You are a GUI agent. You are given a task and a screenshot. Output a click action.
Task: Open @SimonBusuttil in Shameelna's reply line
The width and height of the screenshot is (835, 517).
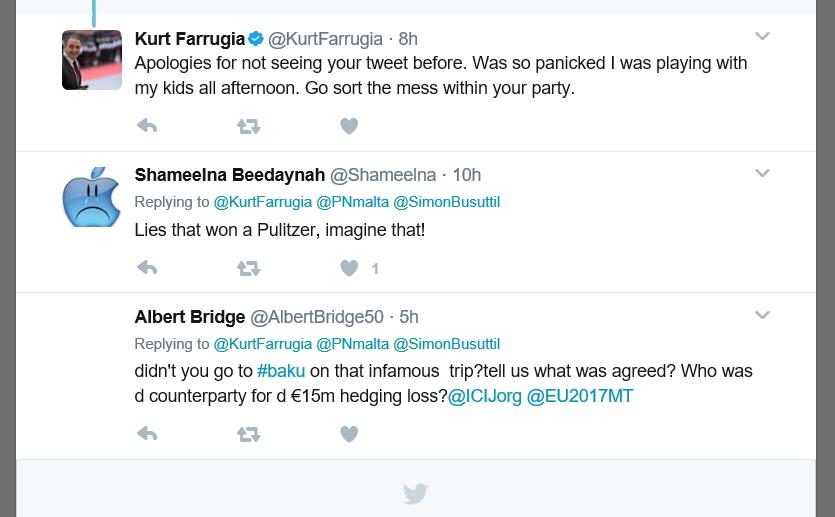(x=446, y=202)
